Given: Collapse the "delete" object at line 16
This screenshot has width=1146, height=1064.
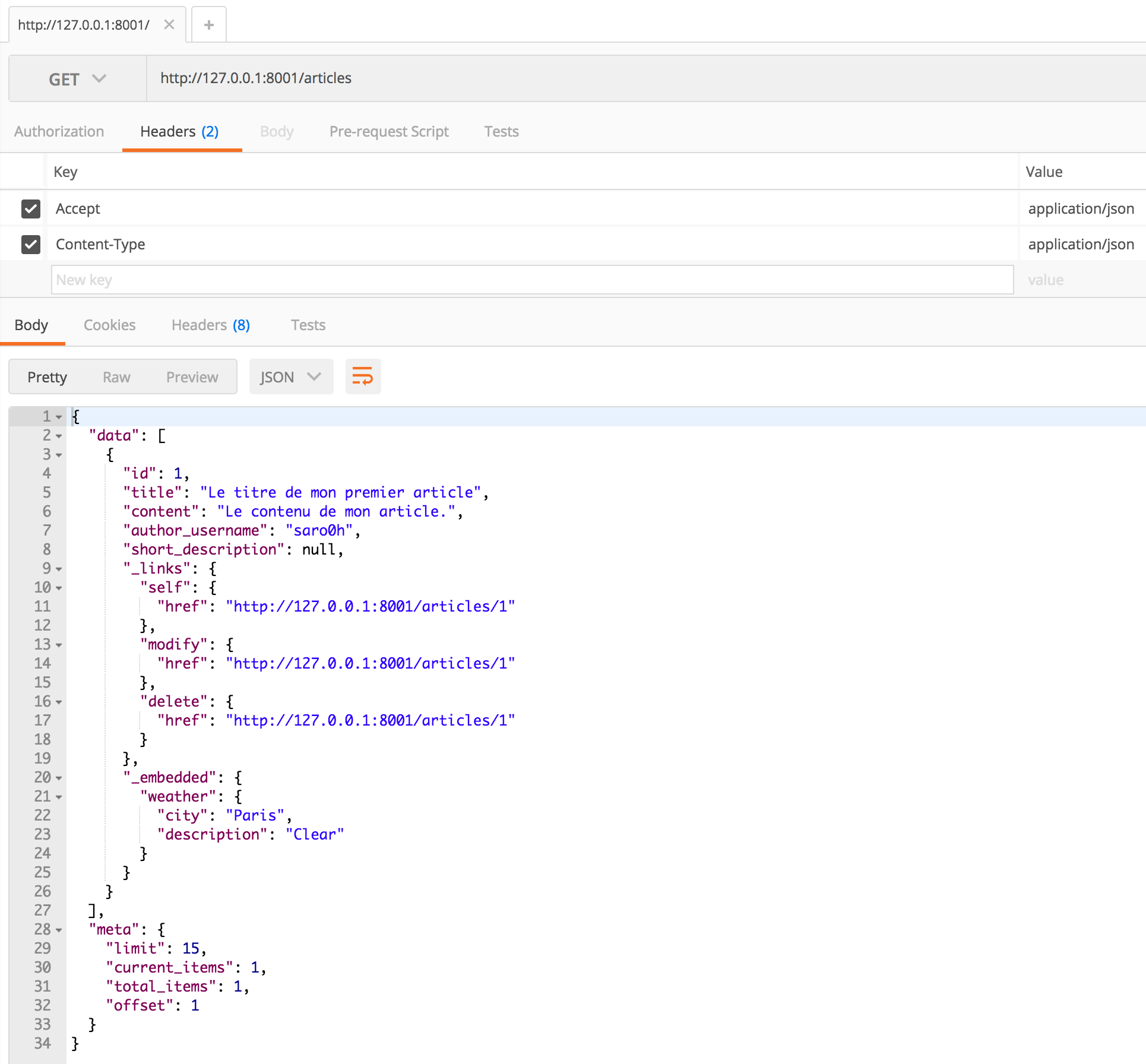Looking at the screenshot, I should pos(59,702).
